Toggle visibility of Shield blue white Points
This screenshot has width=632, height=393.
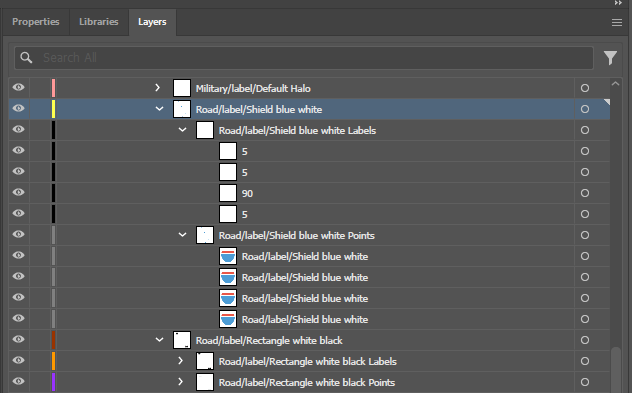click(x=19, y=234)
